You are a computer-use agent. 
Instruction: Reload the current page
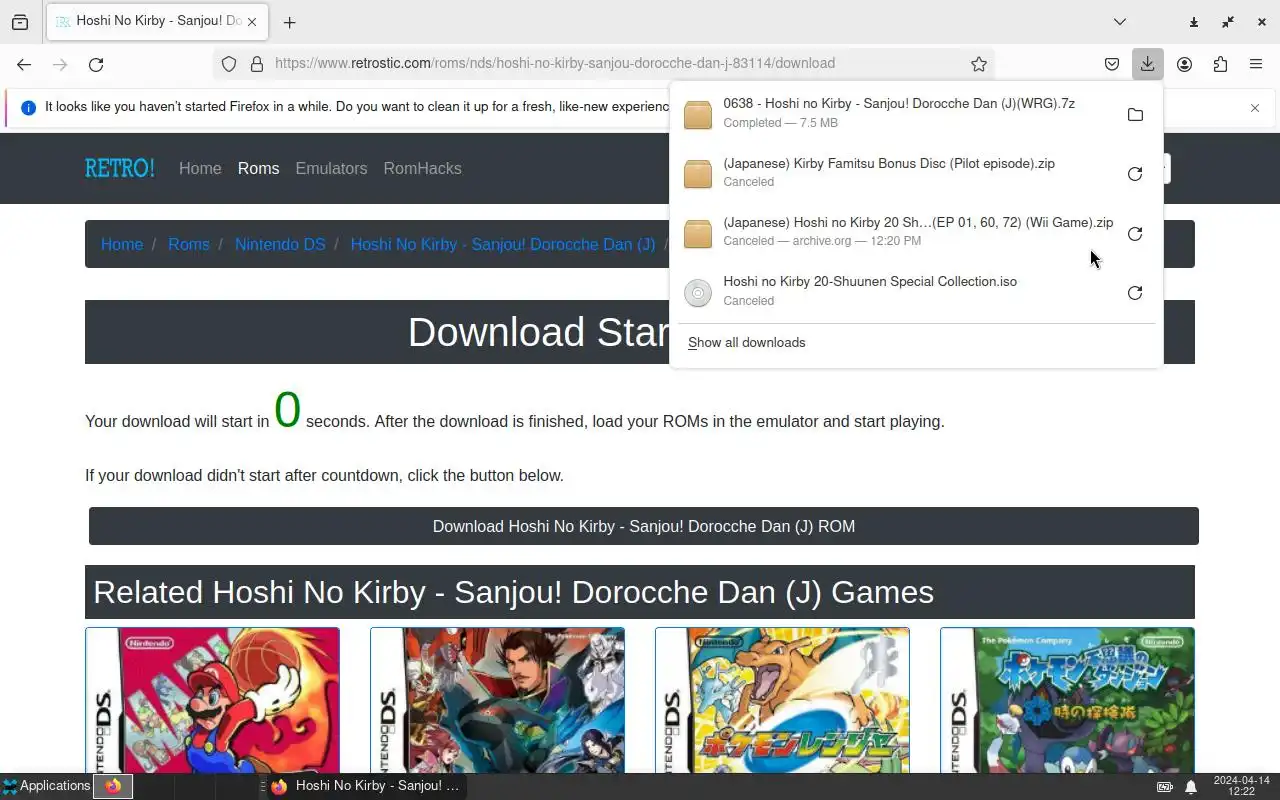pyautogui.click(x=96, y=64)
